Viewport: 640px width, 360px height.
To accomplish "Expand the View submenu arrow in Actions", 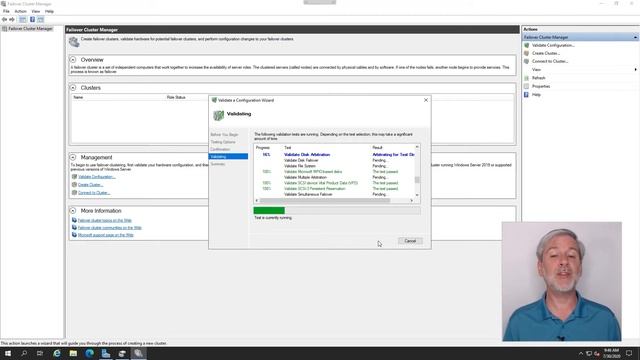I will [636, 70].
